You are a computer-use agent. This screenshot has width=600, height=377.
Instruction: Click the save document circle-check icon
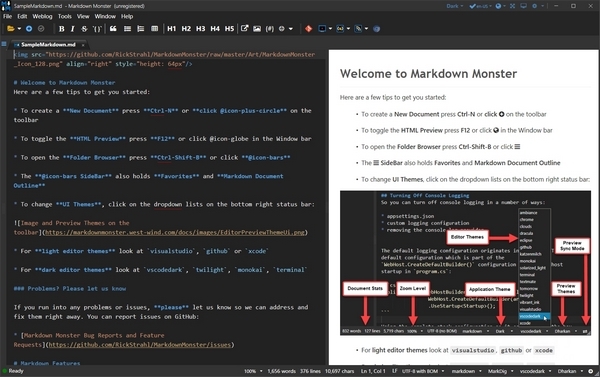point(41,29)
